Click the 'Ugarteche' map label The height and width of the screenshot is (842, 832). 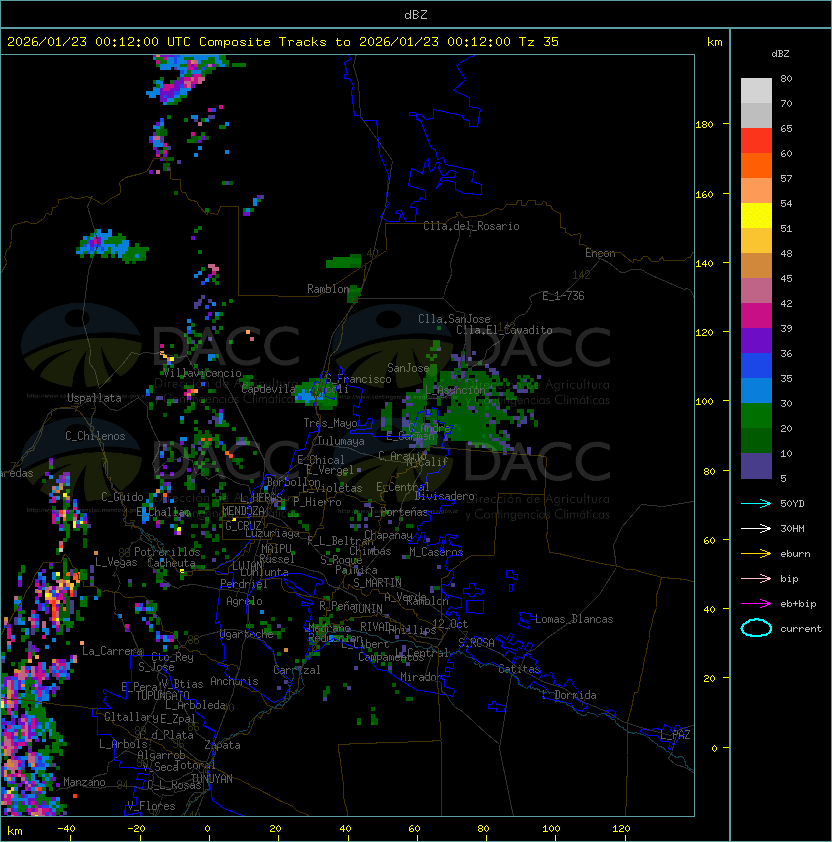pos(247,634)
